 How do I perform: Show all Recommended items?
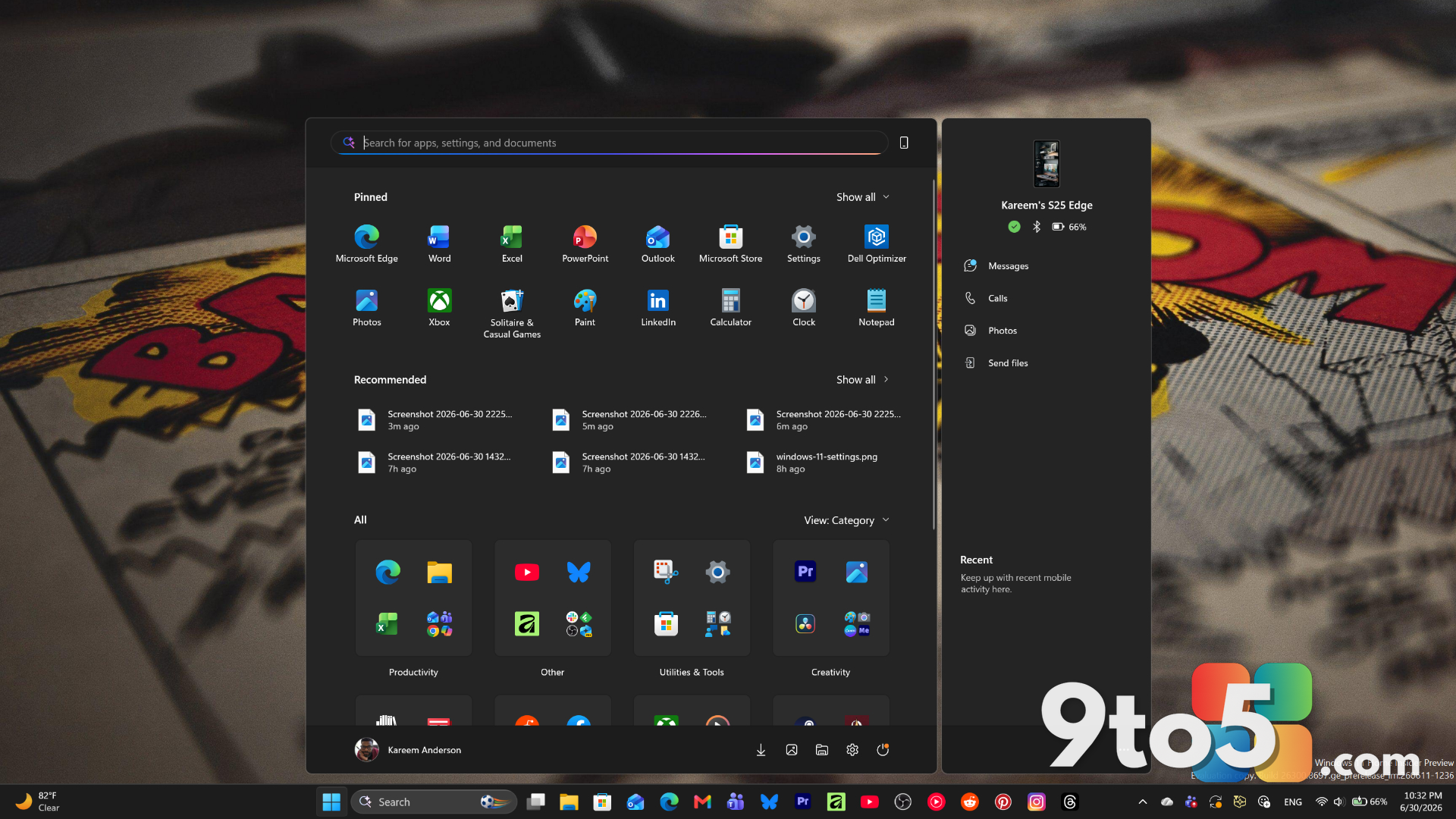click(x=862, y=380)
